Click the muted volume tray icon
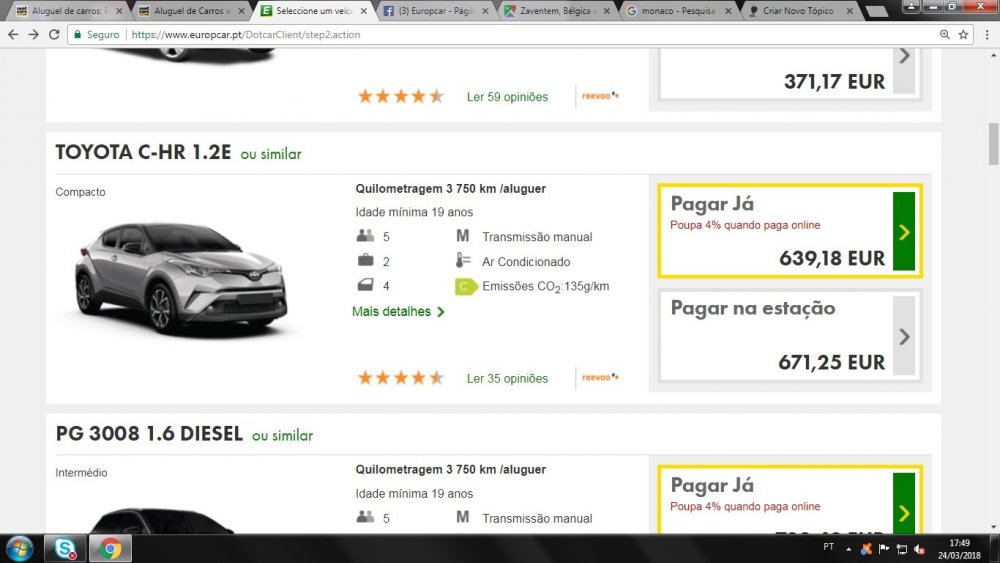The width and height of the screenshot is (1000, 563). click(920, 549)
